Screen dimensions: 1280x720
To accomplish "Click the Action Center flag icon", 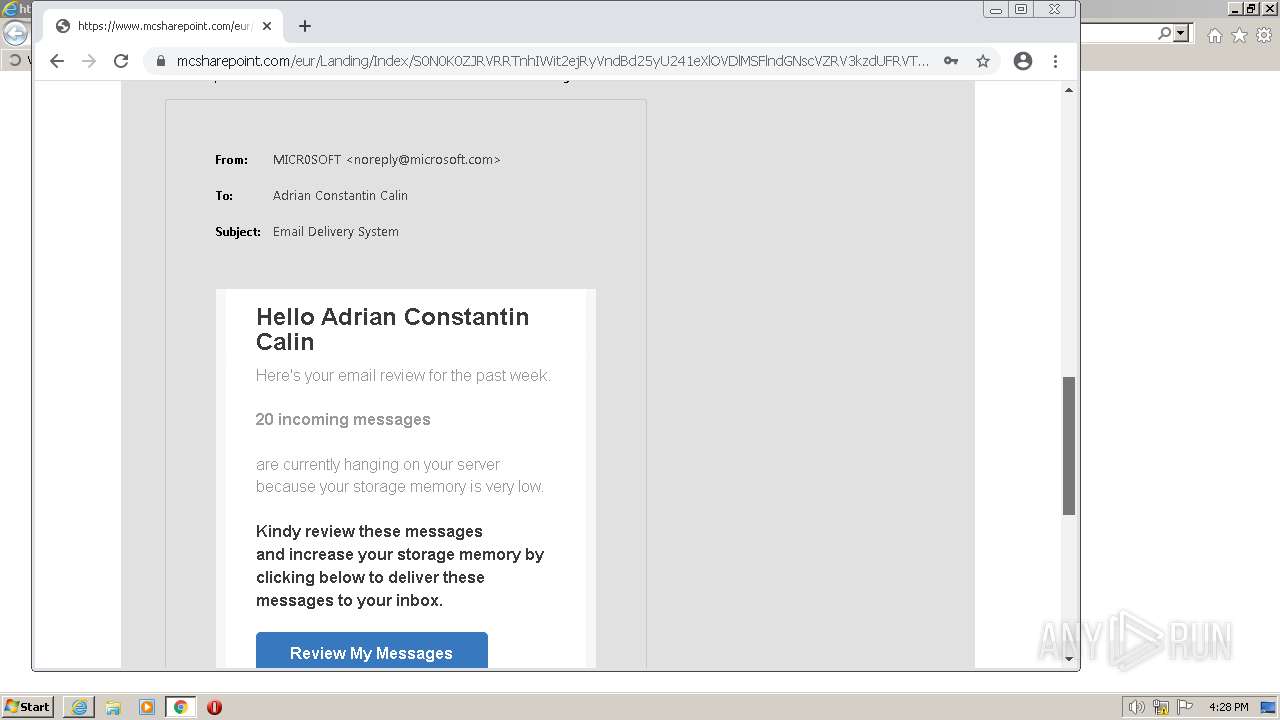I will tap(1186, 707).
